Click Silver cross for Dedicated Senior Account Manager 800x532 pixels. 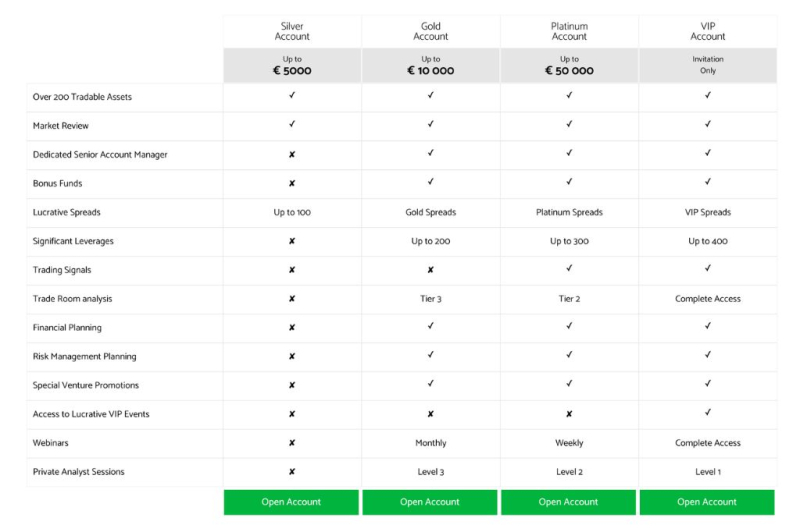coord(292,155)
